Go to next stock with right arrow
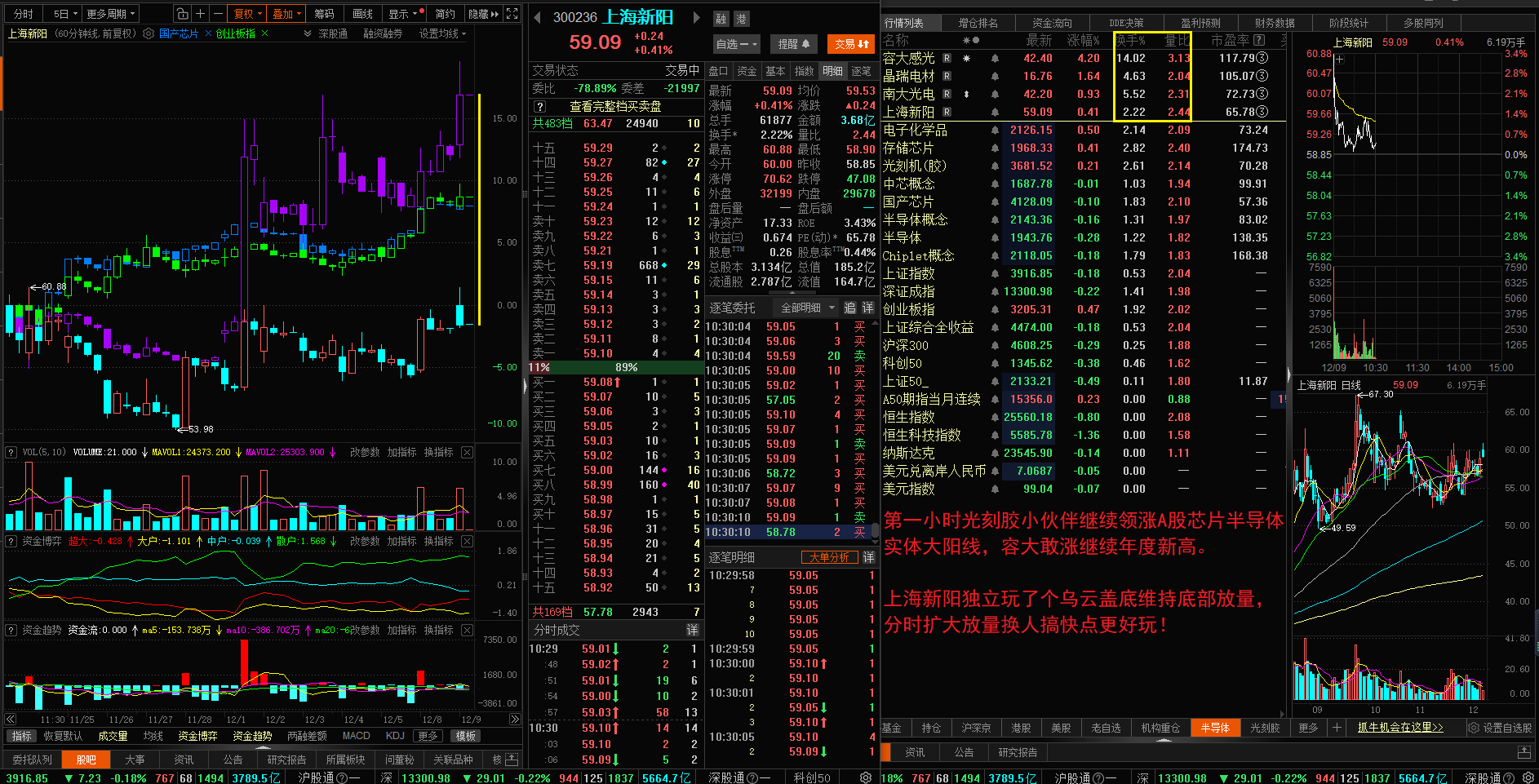1539x784 pixels. (696, 17)
